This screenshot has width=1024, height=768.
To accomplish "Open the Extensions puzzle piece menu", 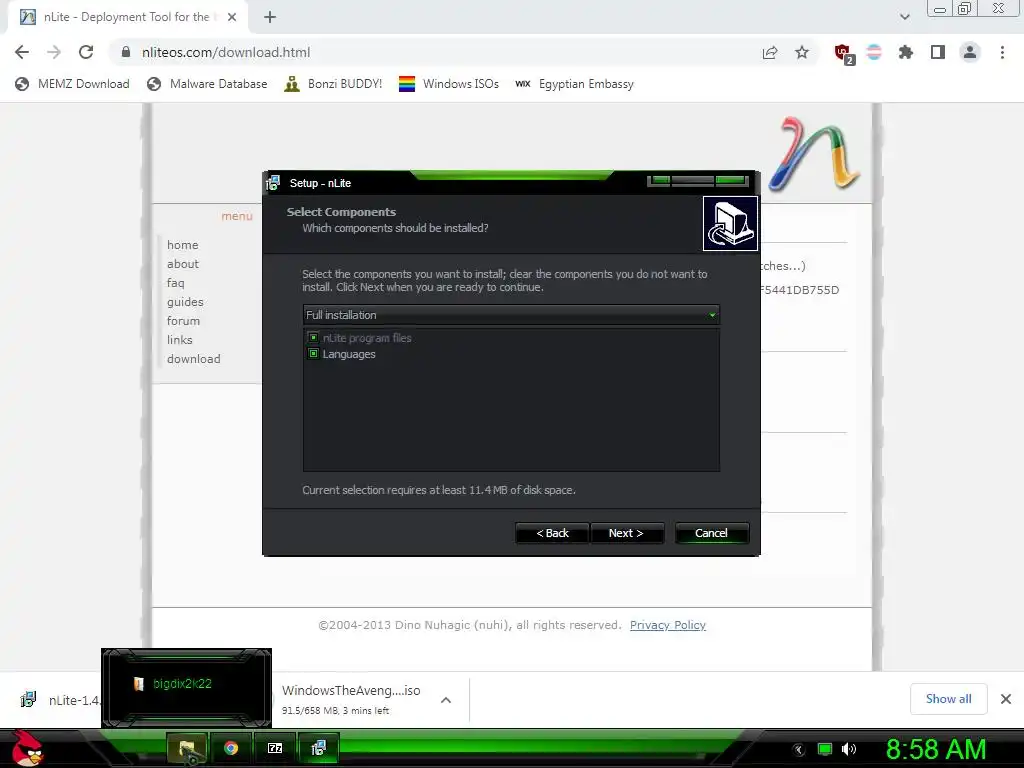I will pyautogui.click(x=906, y=52).
